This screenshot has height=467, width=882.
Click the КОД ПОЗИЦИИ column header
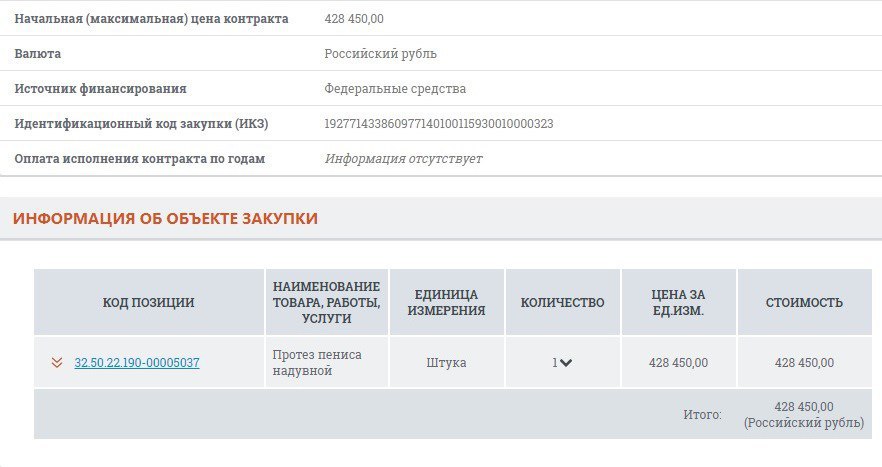148,302
